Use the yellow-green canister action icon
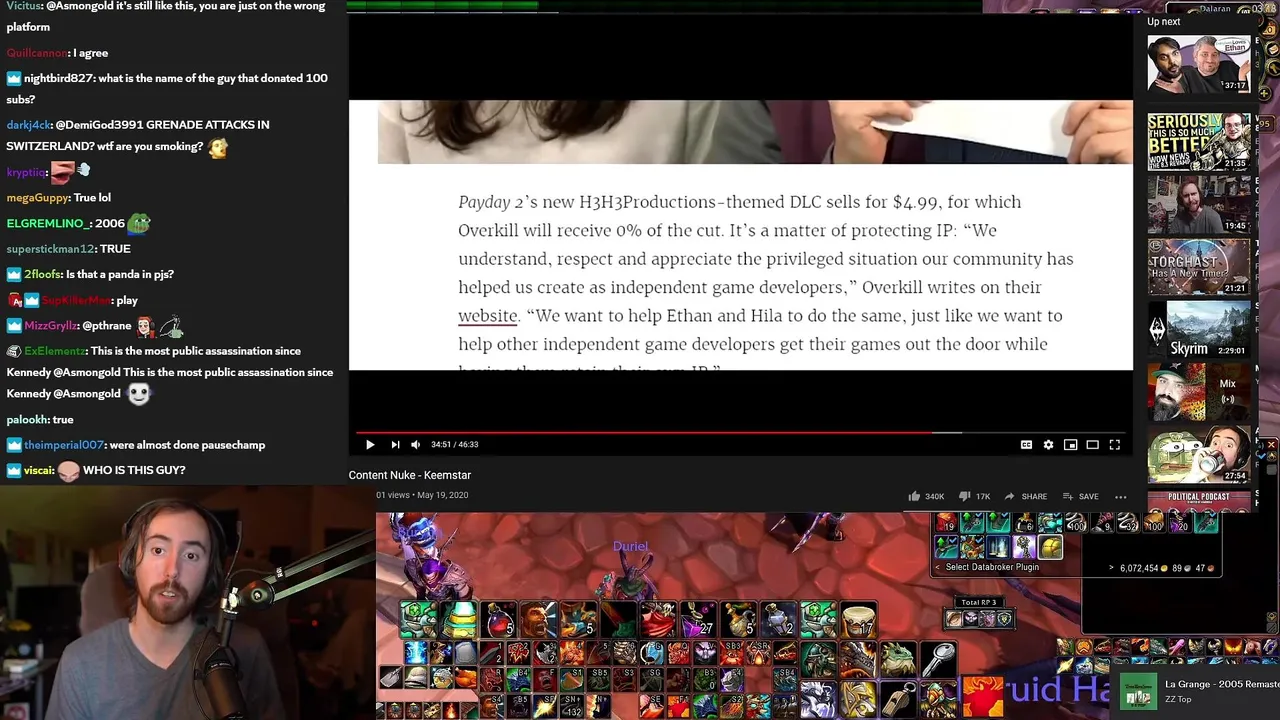 click(x=459, y=620)
